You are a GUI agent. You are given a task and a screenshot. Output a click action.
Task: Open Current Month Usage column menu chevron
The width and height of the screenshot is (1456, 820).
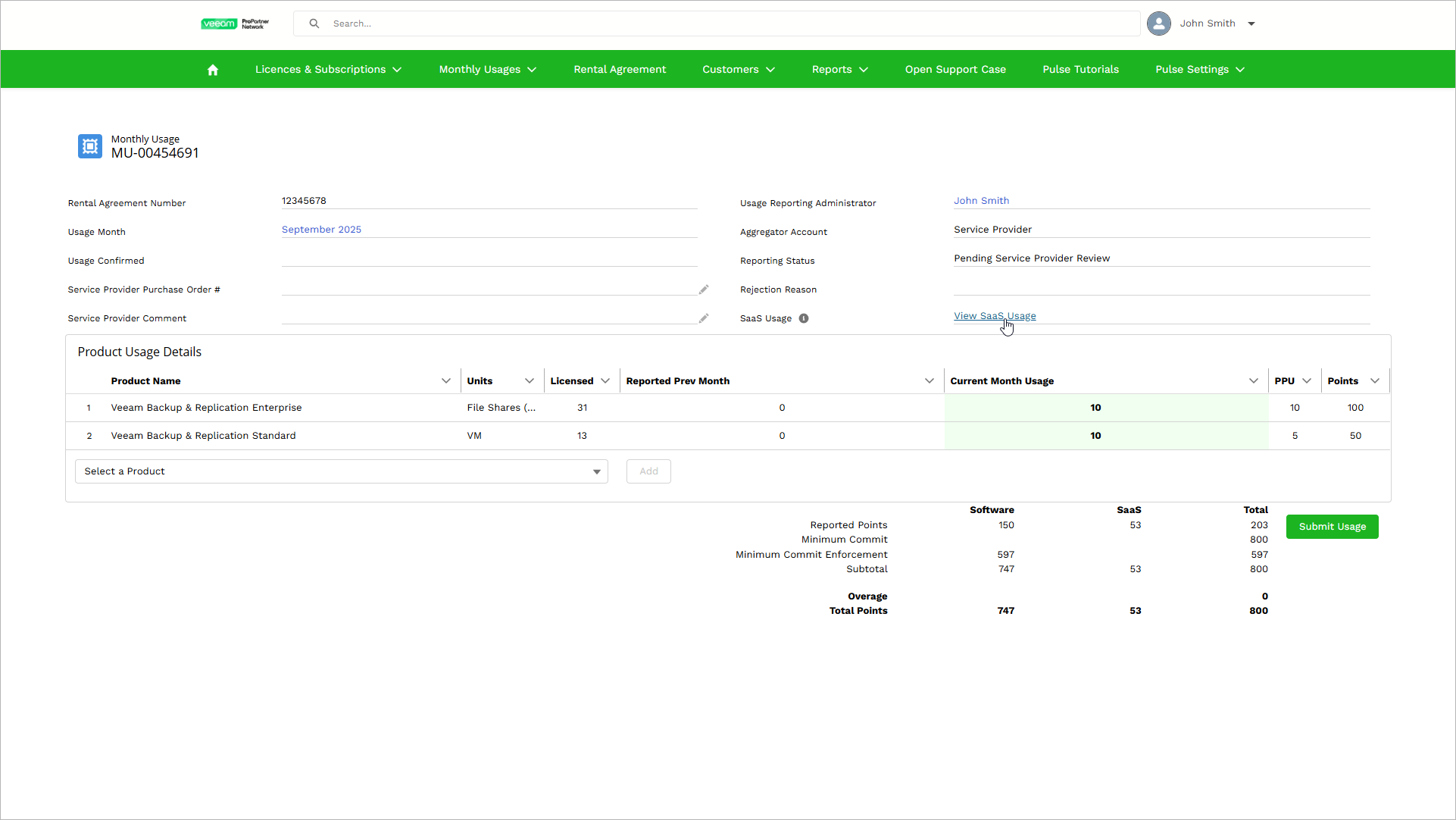click(x=1253, y=381)
